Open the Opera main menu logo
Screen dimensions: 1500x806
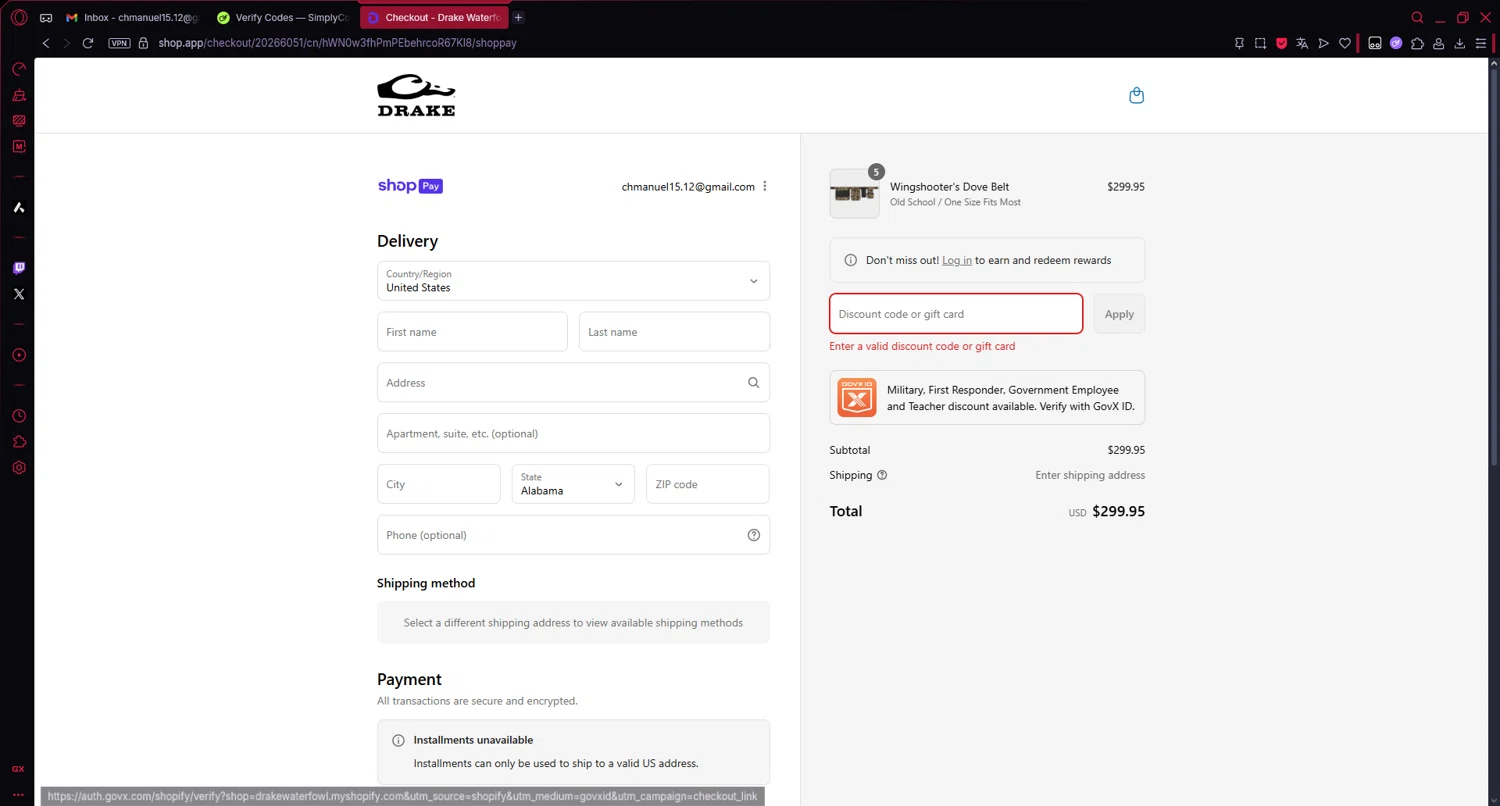click(x=19, y=18)
